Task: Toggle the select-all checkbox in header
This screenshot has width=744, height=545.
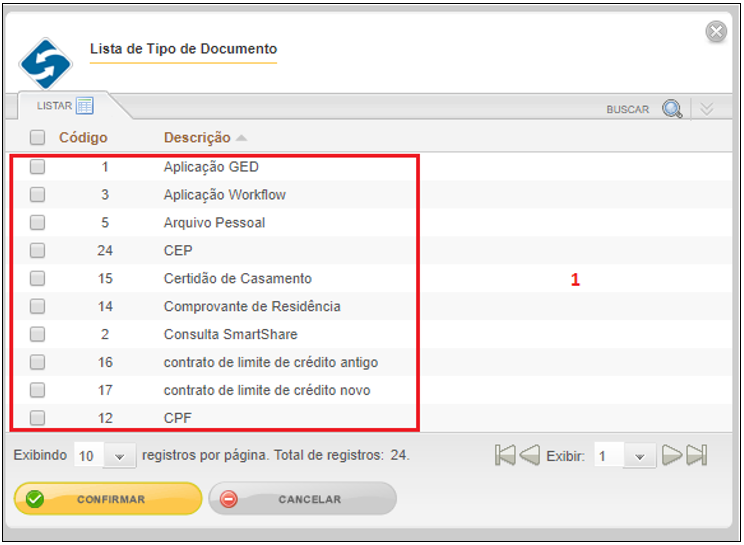Action: [x=37, y=138]
